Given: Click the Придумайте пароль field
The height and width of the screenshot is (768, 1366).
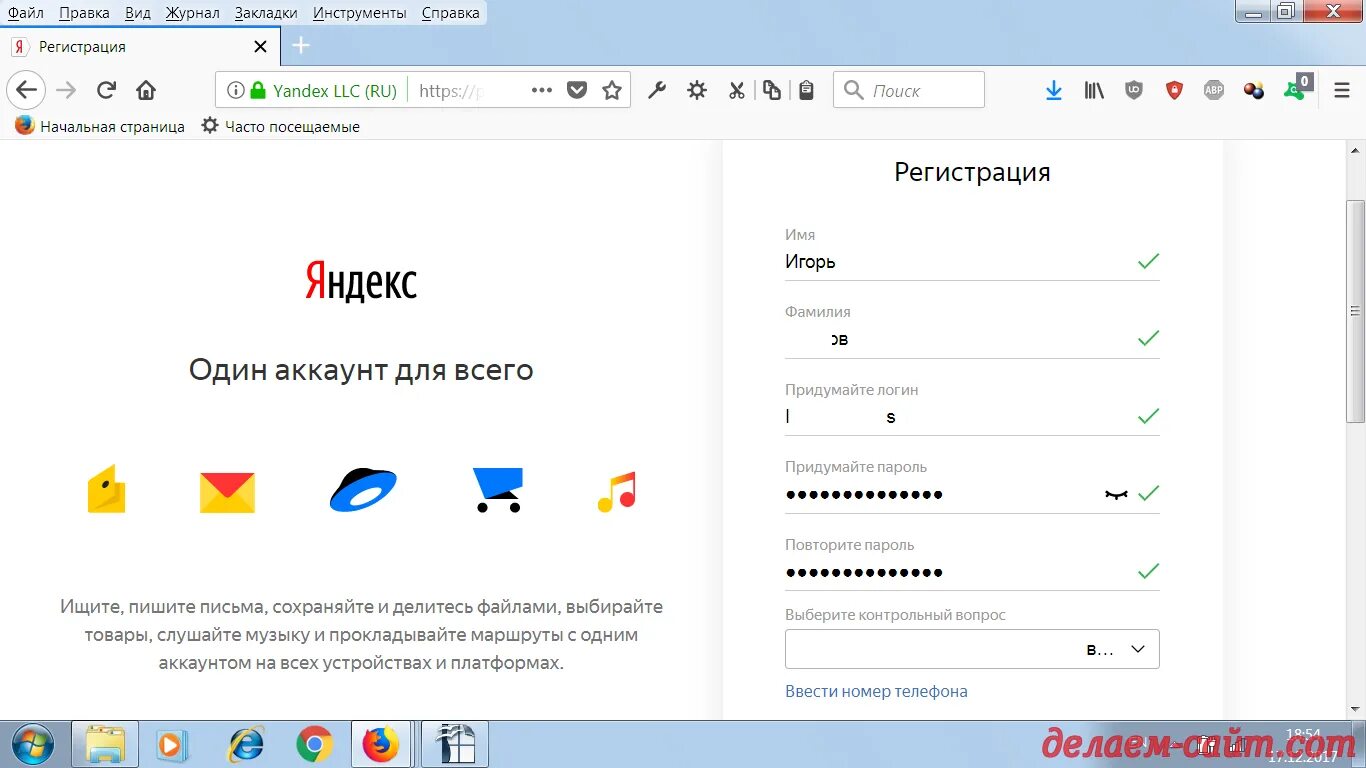Looking at the screenshot, I should [972, 494].
